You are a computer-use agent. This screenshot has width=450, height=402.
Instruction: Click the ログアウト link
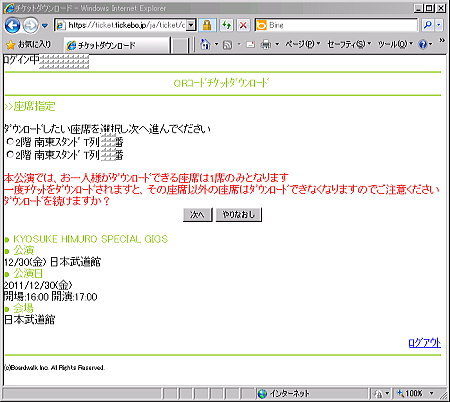(425, 343)
